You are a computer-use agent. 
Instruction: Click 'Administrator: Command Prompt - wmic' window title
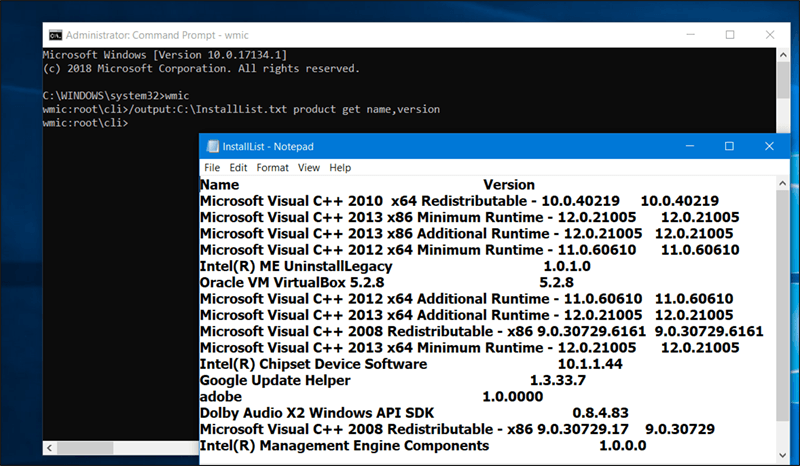tap(157, 35)
